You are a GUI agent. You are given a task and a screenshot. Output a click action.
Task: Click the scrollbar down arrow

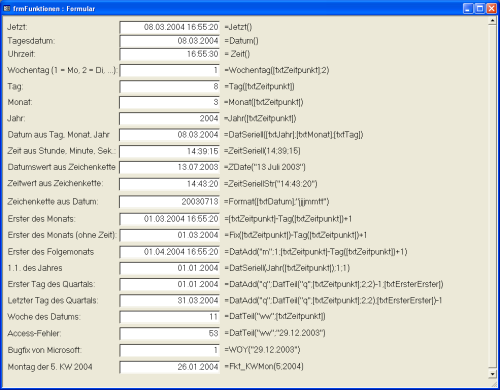tap(492, 374)
